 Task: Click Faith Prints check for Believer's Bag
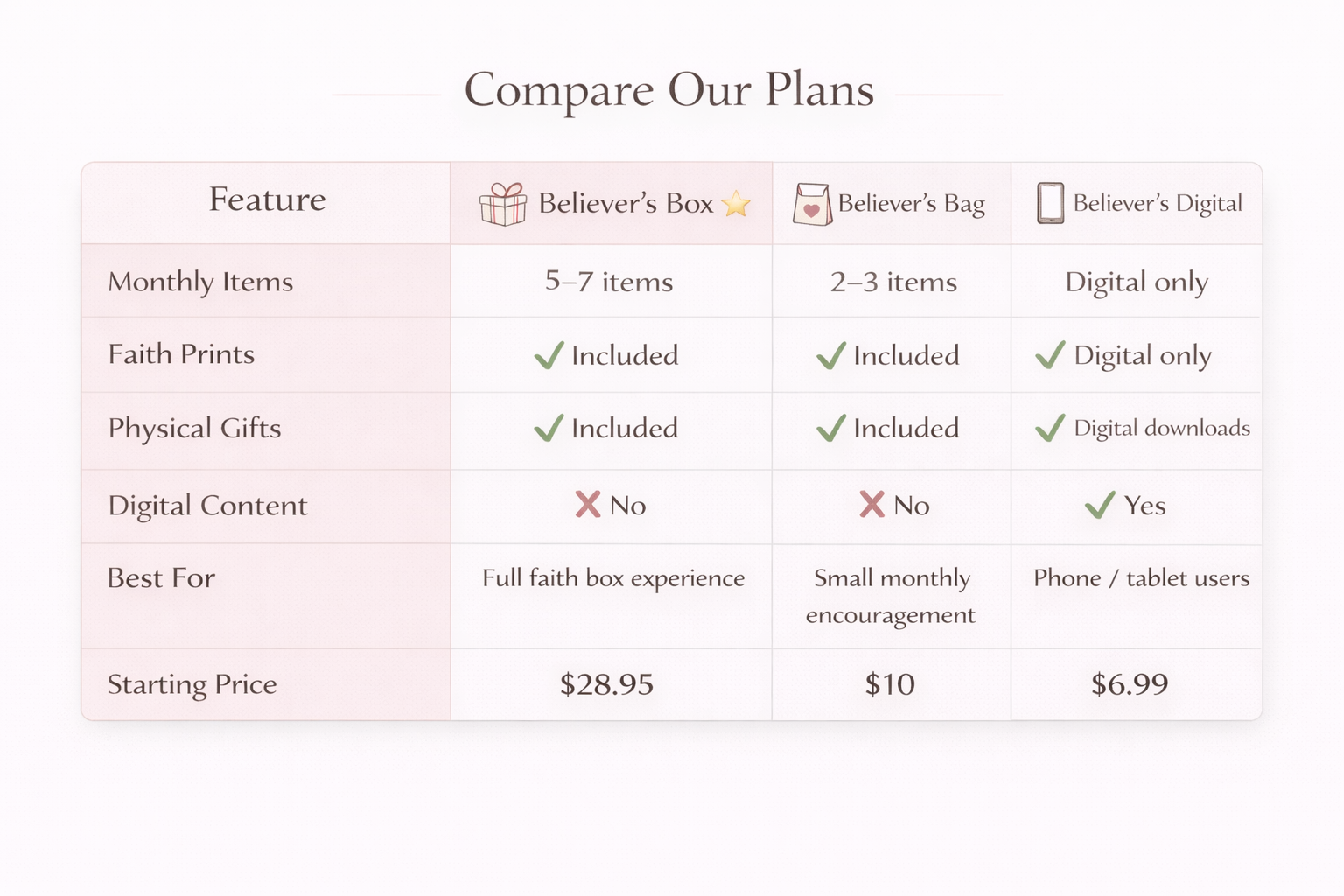coord(830,355)
